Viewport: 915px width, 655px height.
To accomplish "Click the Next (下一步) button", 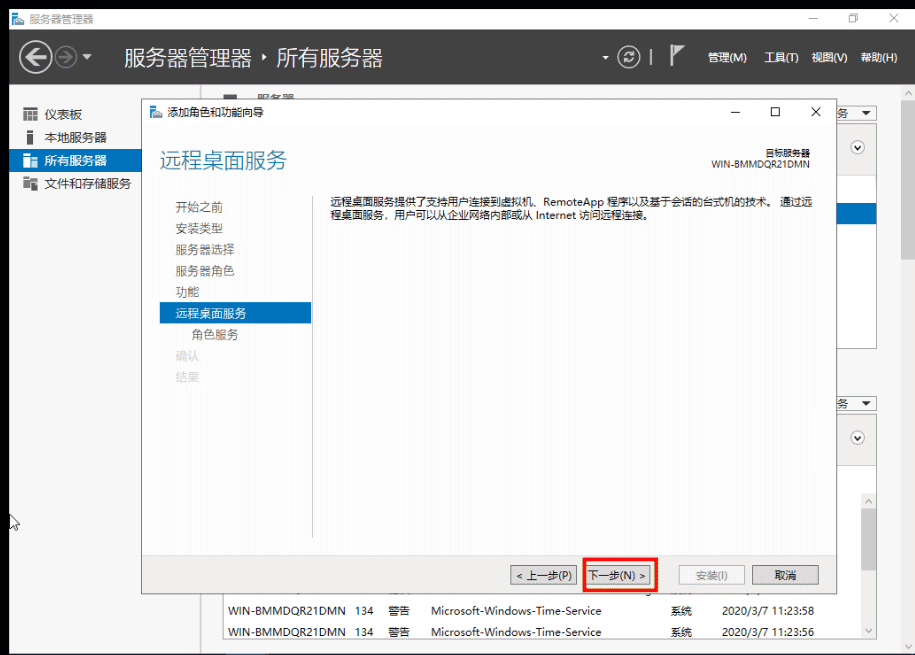I will [x=618, y=575].
